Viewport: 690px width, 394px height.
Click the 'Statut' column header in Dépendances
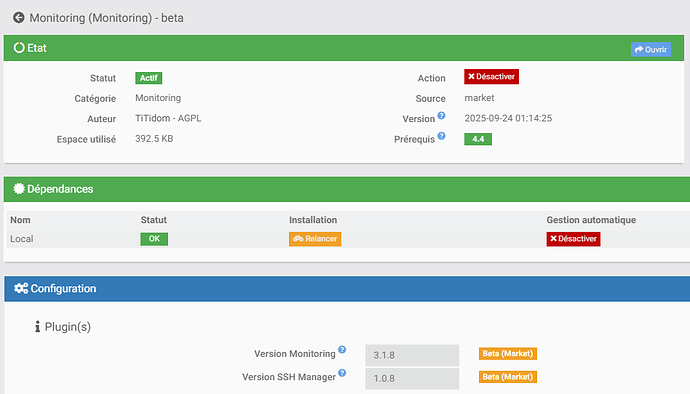click(154, 220)
